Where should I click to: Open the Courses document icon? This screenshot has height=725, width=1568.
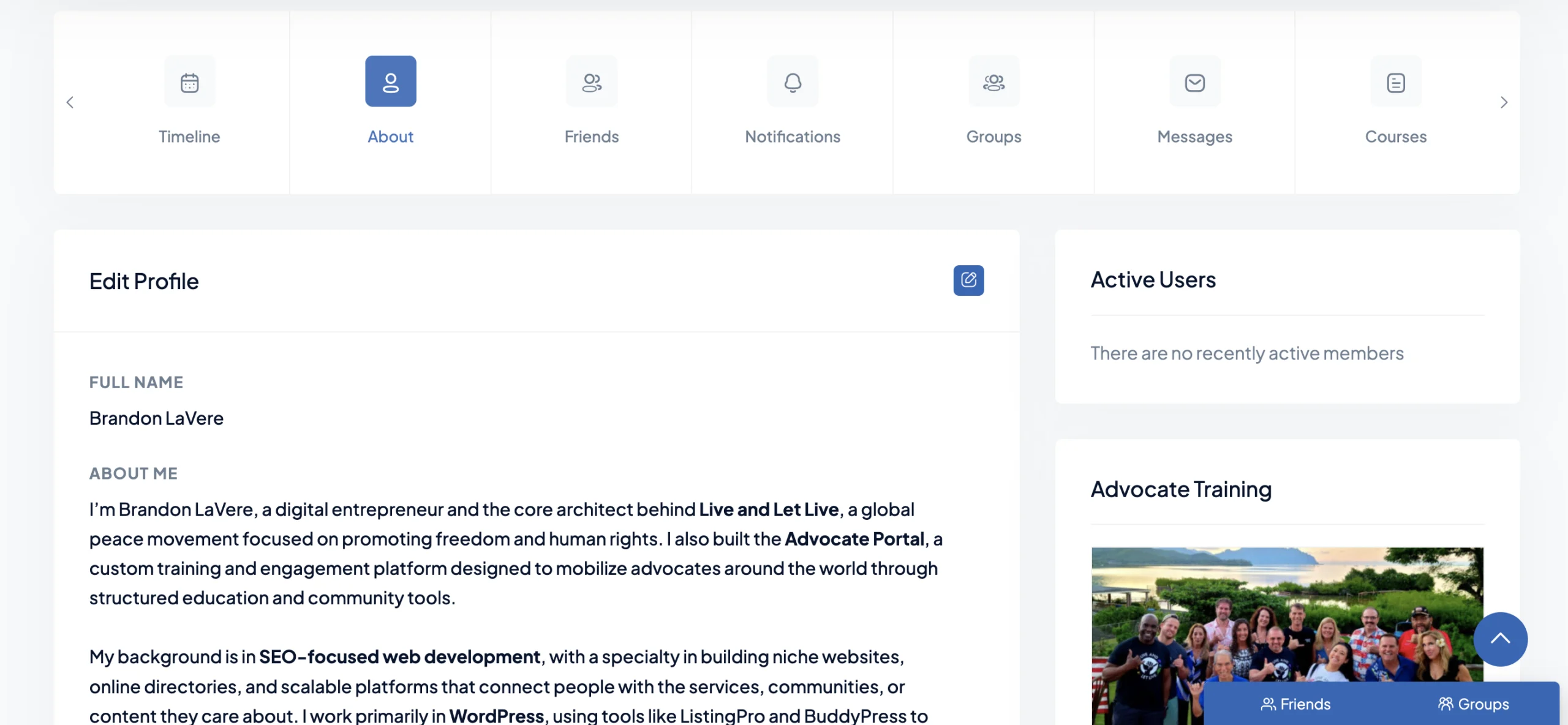(1396, 82)
